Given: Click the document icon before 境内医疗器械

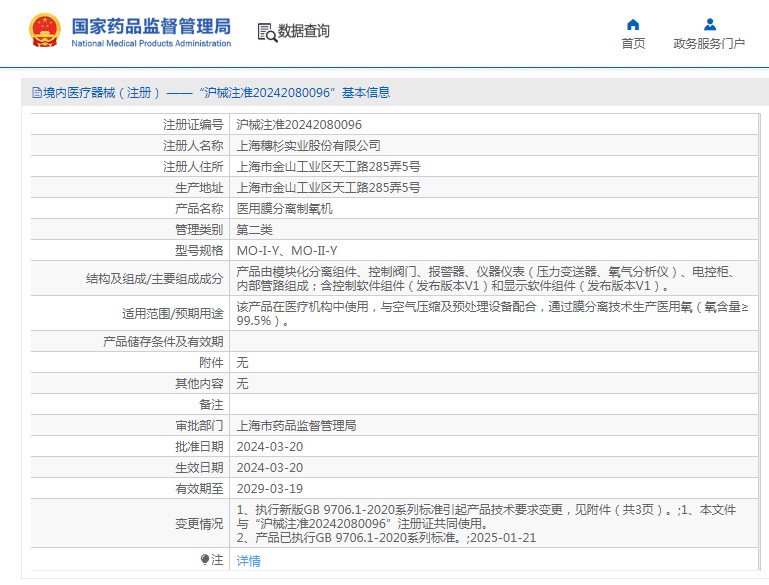Looking at the screenshot, I should click(35, 93).
